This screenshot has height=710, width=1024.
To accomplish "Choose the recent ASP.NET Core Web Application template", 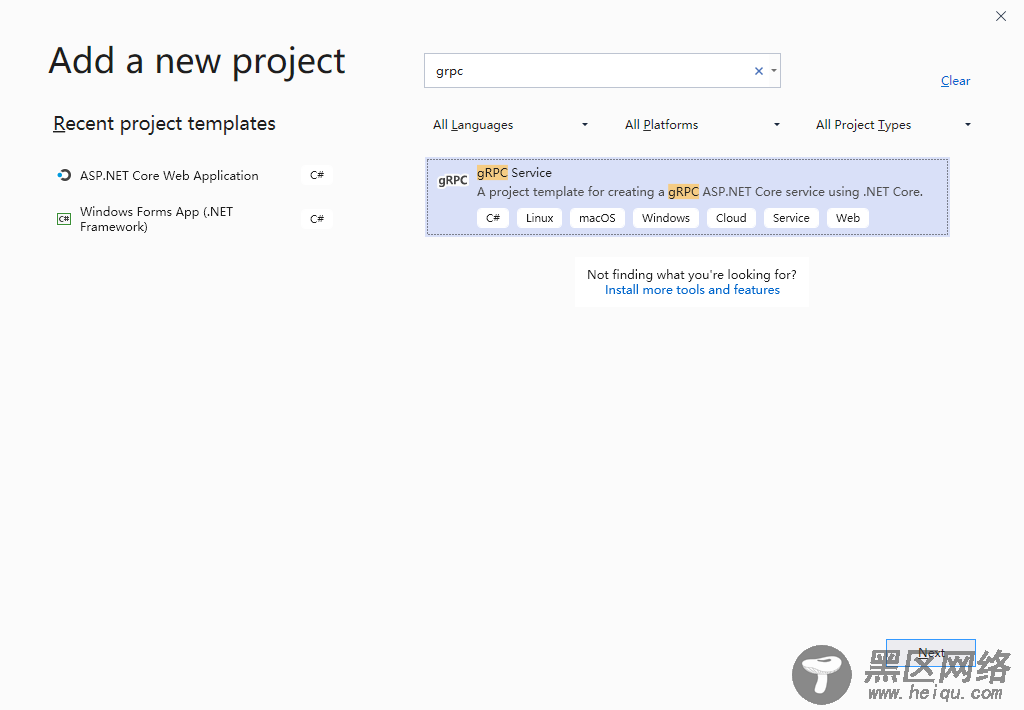I will [169, 176].
